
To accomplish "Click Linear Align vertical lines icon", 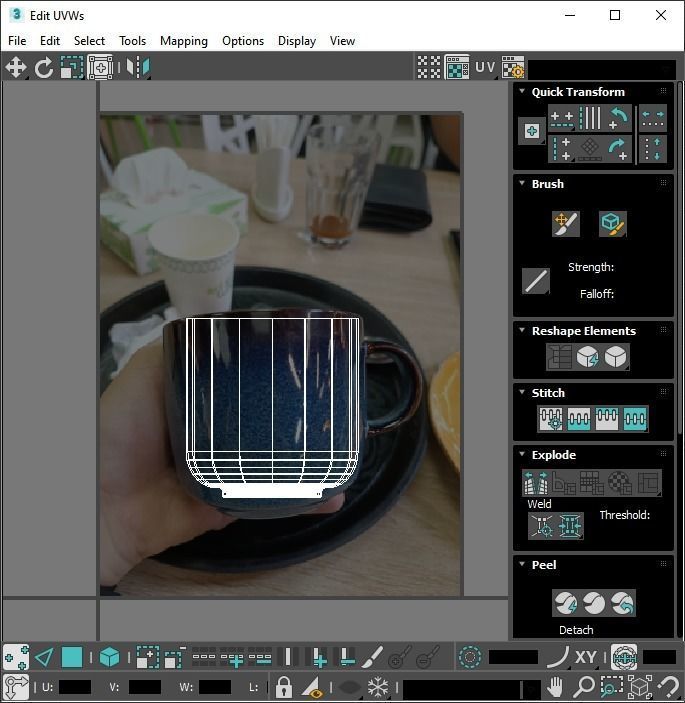I will (590, 118).
